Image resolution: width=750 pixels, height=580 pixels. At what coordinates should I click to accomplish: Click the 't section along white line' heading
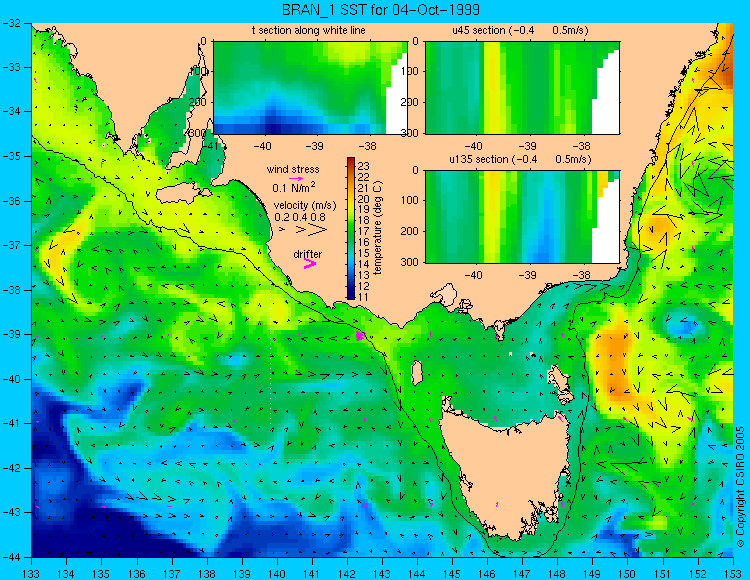(309, 31)
